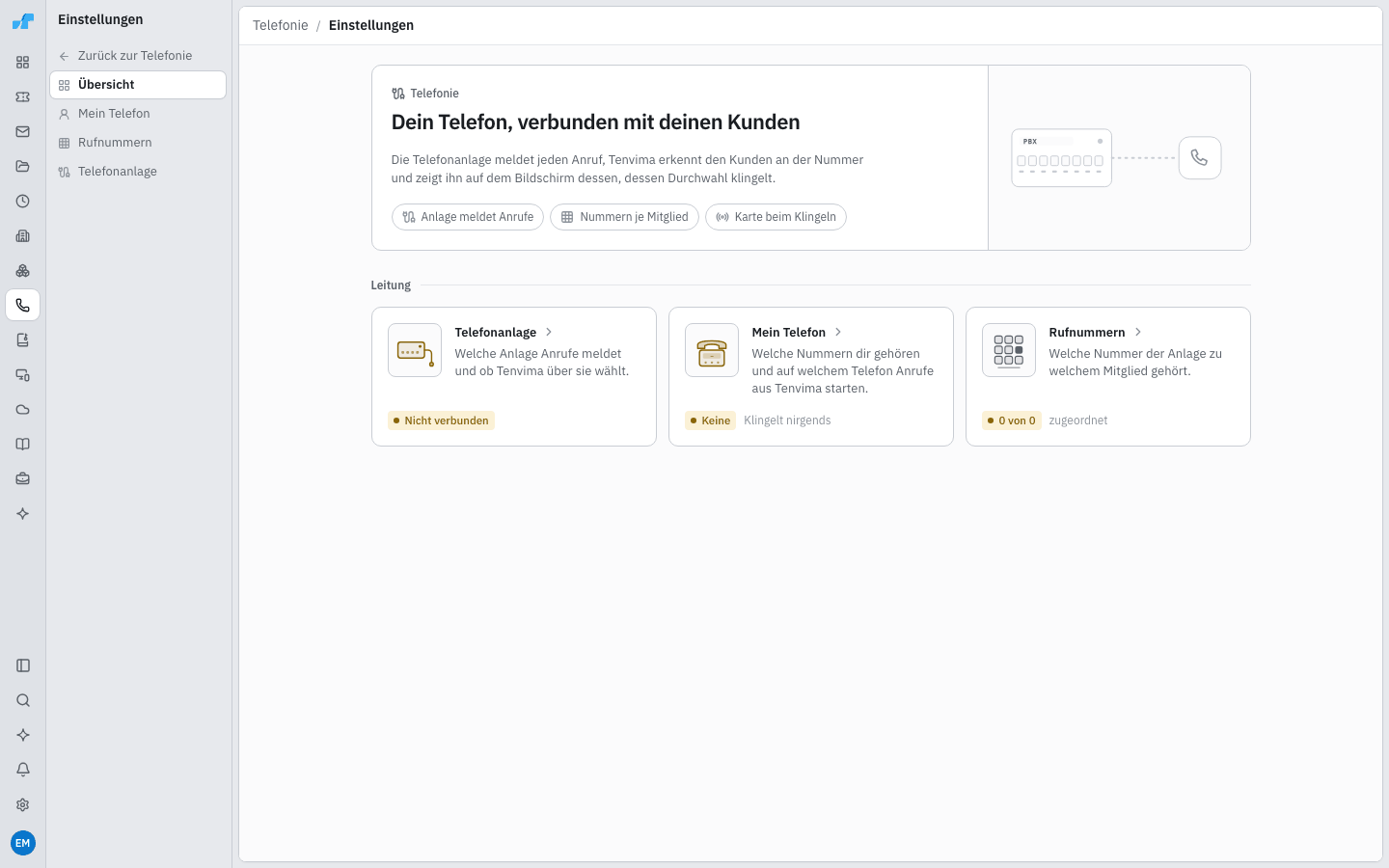
Task: Open Rufnummern in settings sidebar
Action: pyautogui.click(x=138, y=143)
